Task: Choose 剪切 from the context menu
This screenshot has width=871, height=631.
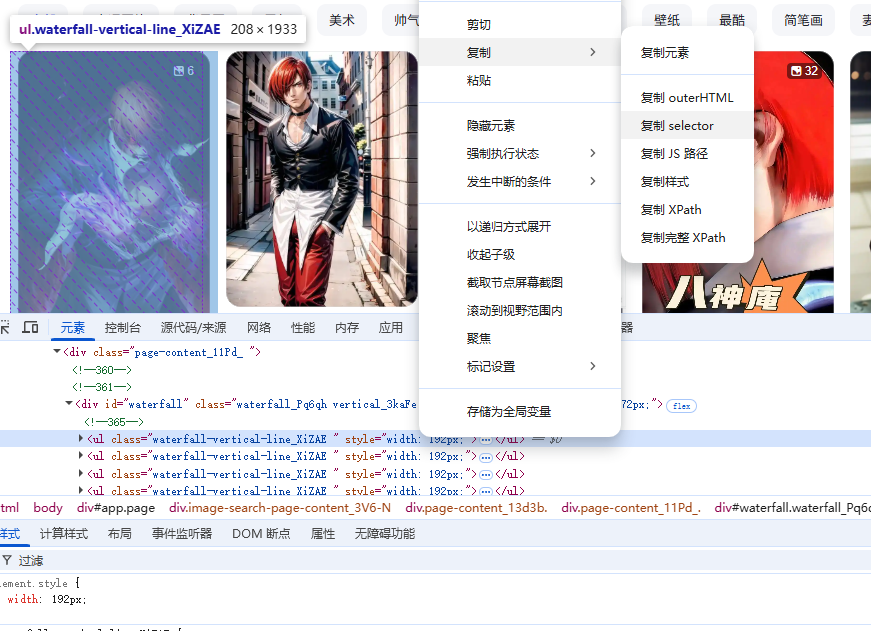Action: click(x=519, y=24)
